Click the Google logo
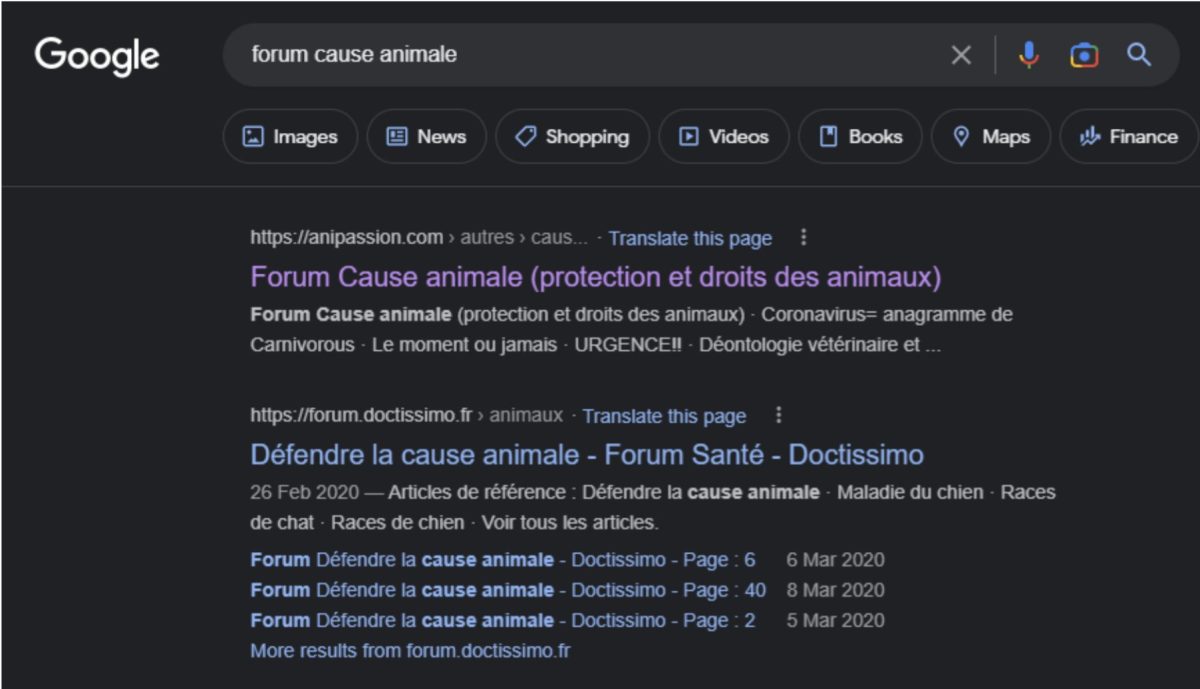 pyautogui.click(x=97, y=55)
